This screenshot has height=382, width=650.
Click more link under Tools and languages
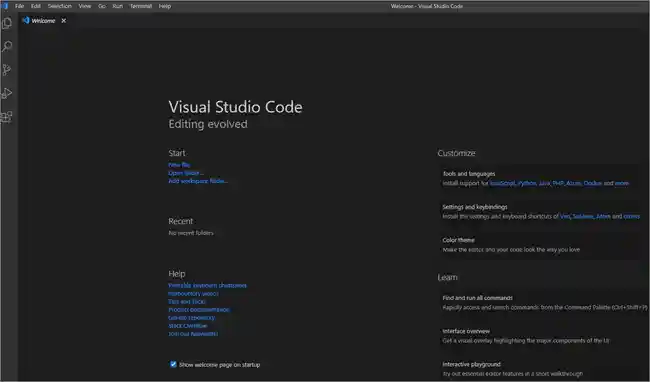click(x=621, y=183)
